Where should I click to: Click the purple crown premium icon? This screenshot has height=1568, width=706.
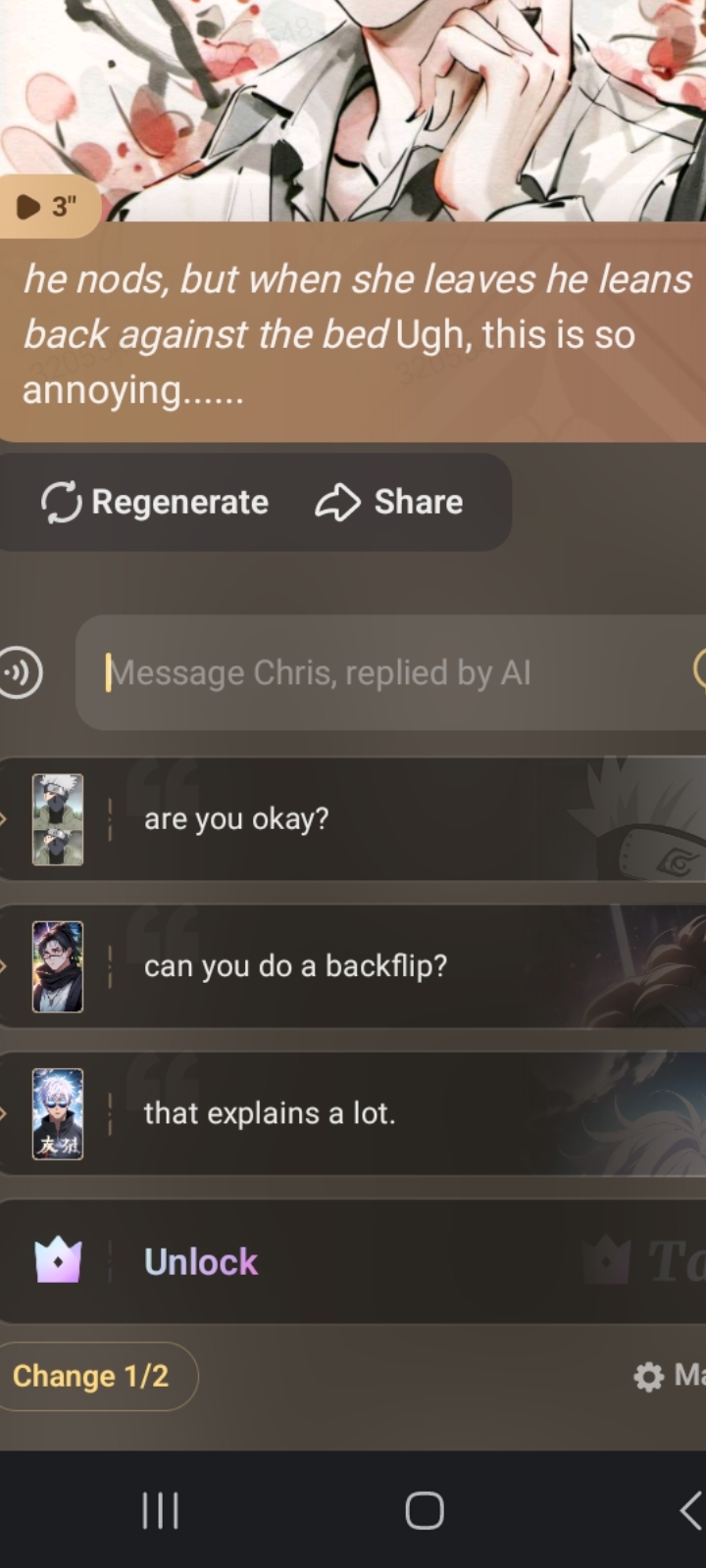tap(58, 1260)
